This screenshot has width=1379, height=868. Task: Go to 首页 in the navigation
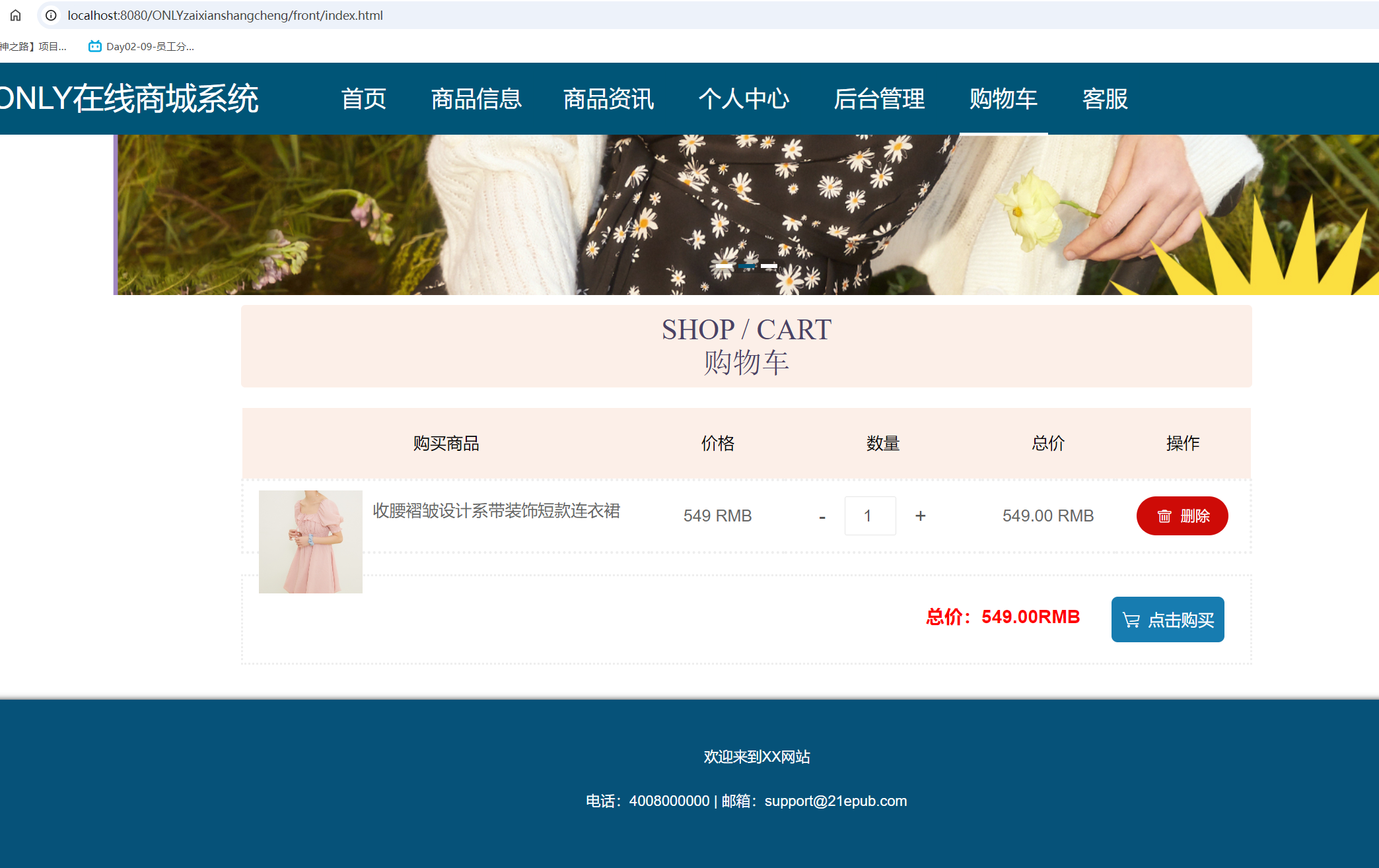coord(363,99)
